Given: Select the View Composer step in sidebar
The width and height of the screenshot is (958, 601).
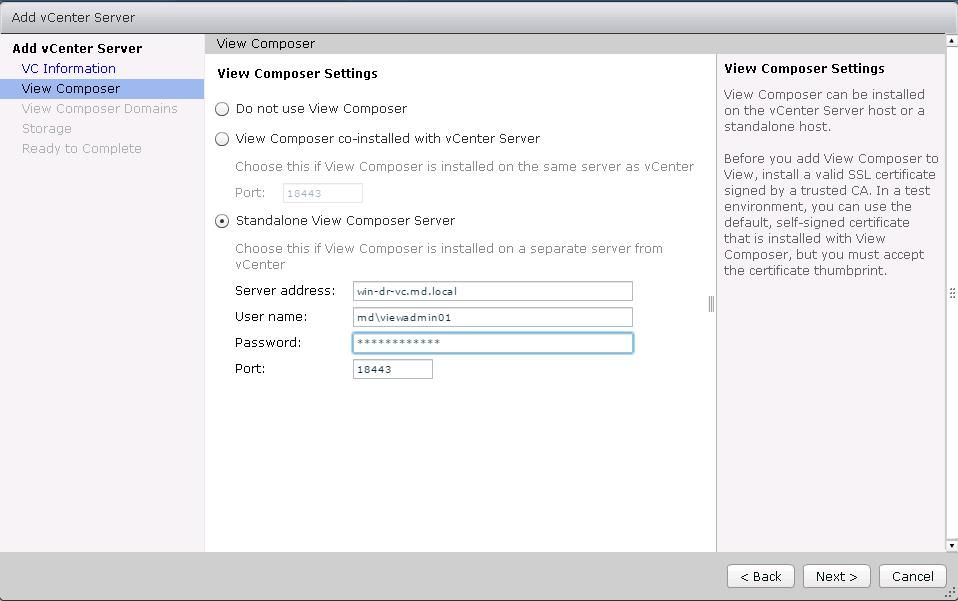Looking at the screenshot, I should click(x=71, y=88).
